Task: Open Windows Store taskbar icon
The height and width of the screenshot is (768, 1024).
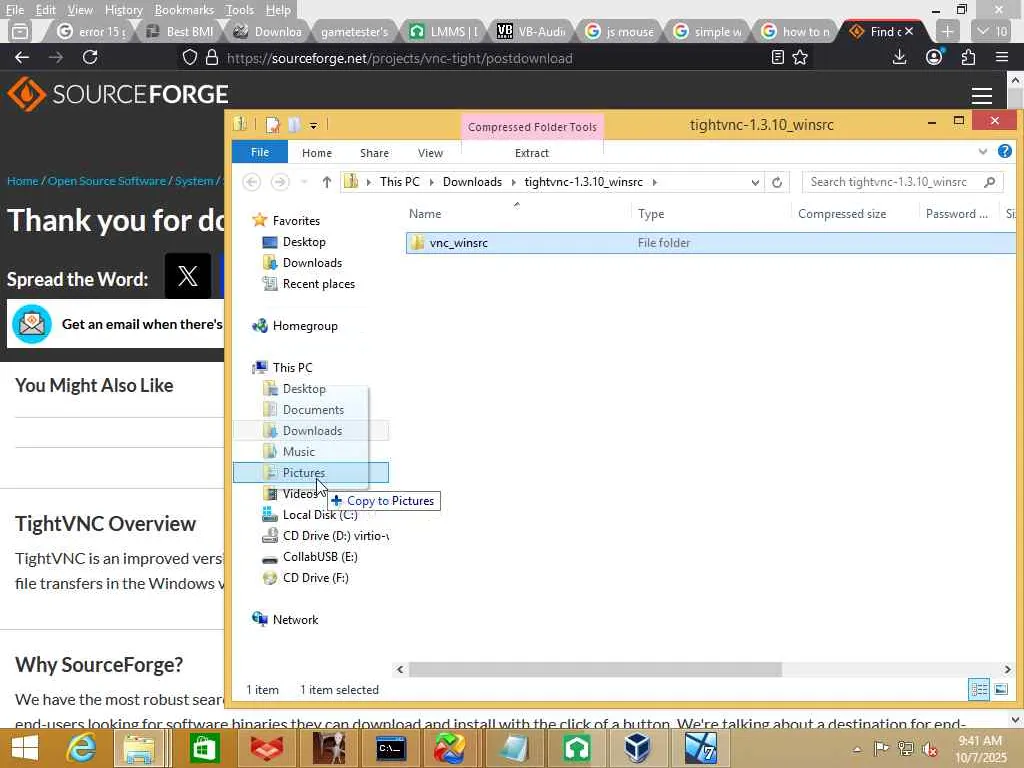Action: coord(204,748)
